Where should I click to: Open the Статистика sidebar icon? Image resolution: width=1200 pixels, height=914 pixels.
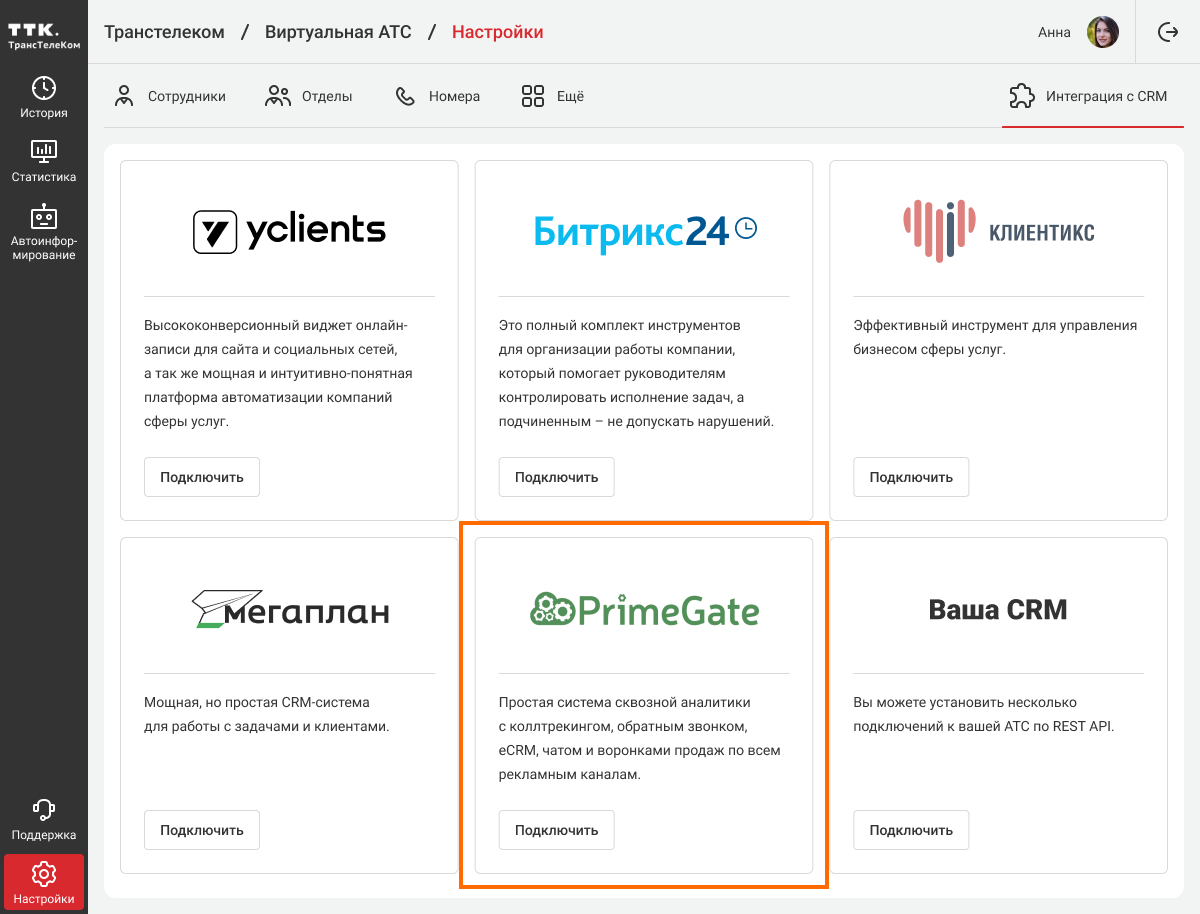(43, 152)
